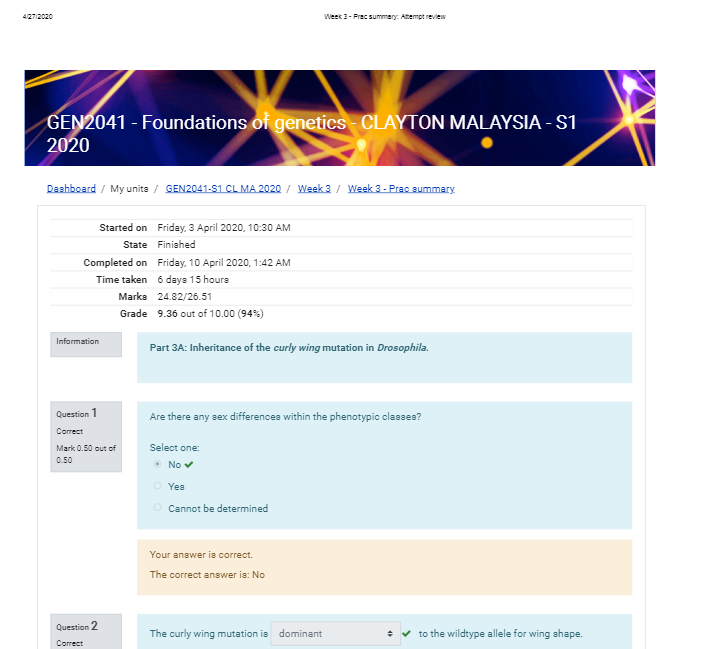Click 'Your answer is correct.' feedback text
Screen dimensions: 714x649
coord(201,555)
